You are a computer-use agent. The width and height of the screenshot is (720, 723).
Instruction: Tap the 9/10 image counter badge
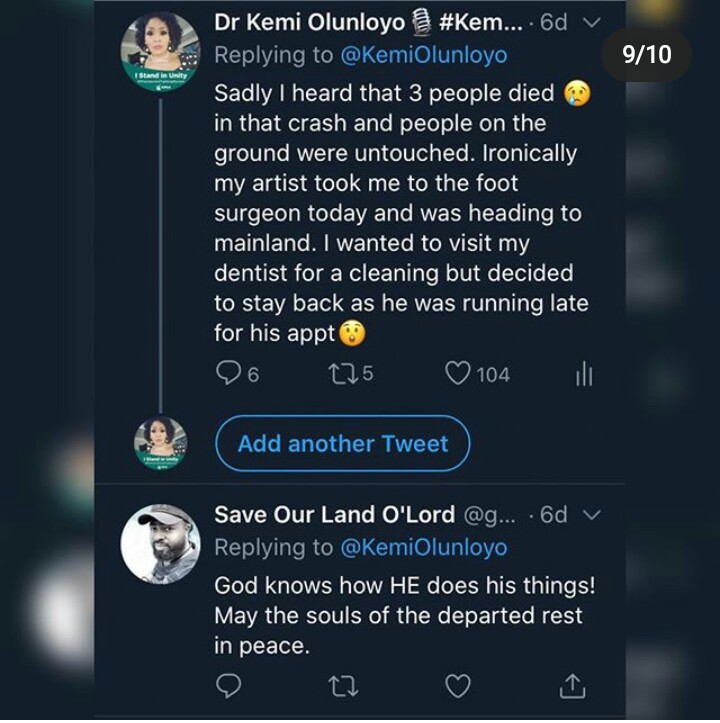click(x=647, y=54)
